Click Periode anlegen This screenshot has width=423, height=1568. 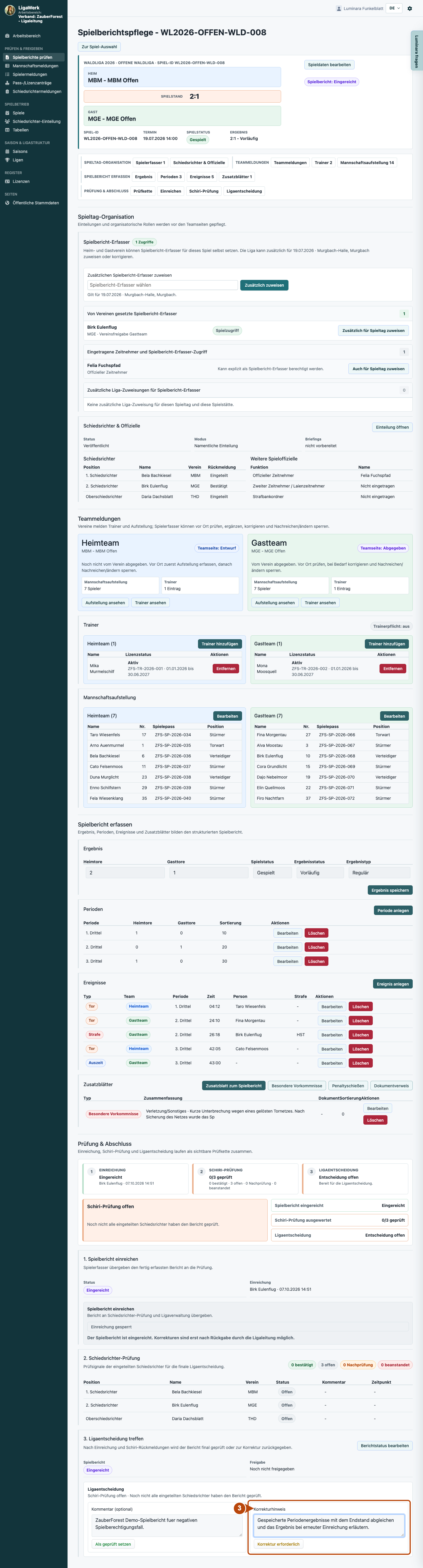[x=393, y=911]
